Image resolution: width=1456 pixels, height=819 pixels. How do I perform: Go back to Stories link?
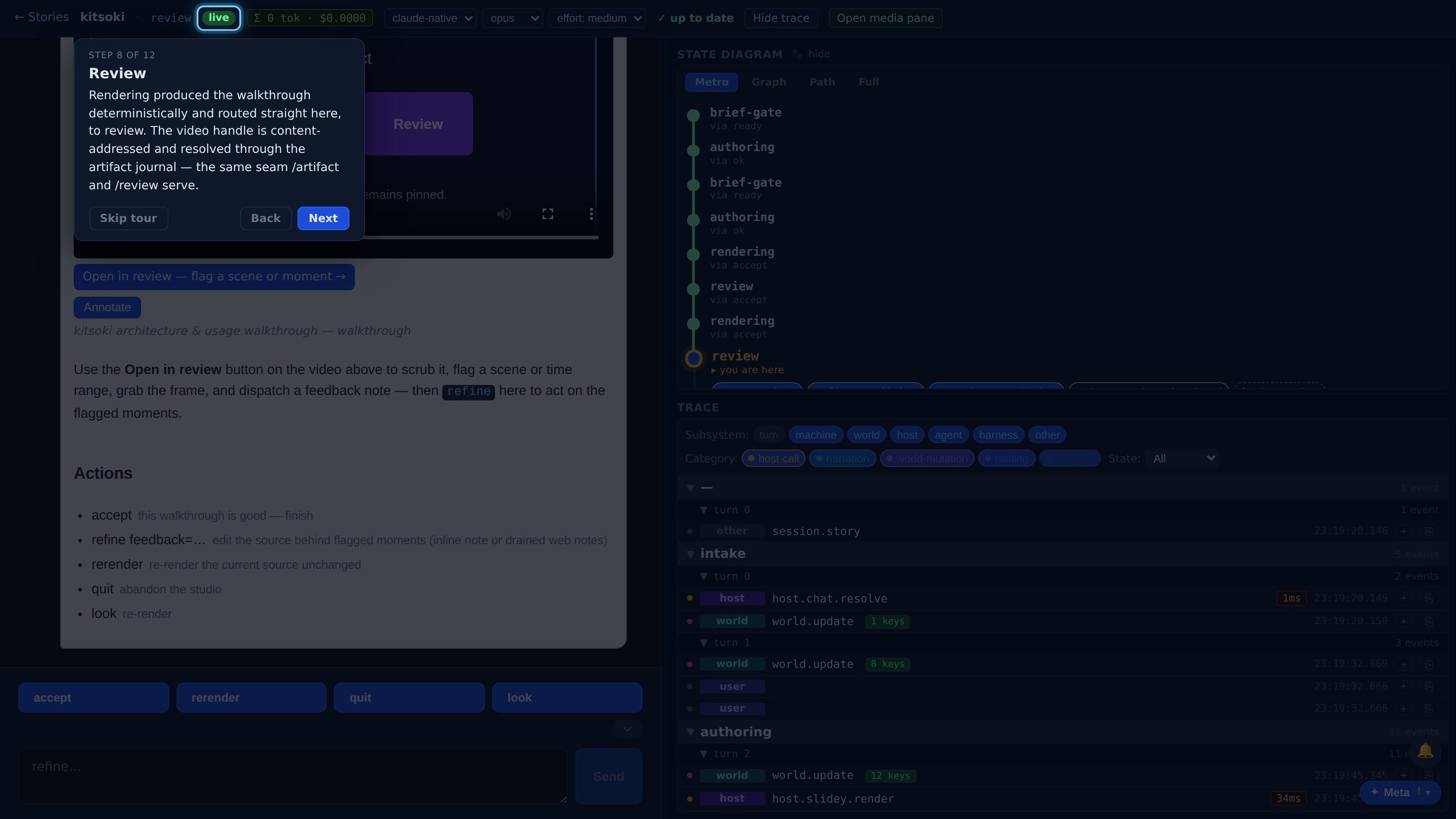pyautogui.click(x=41, y=17)
